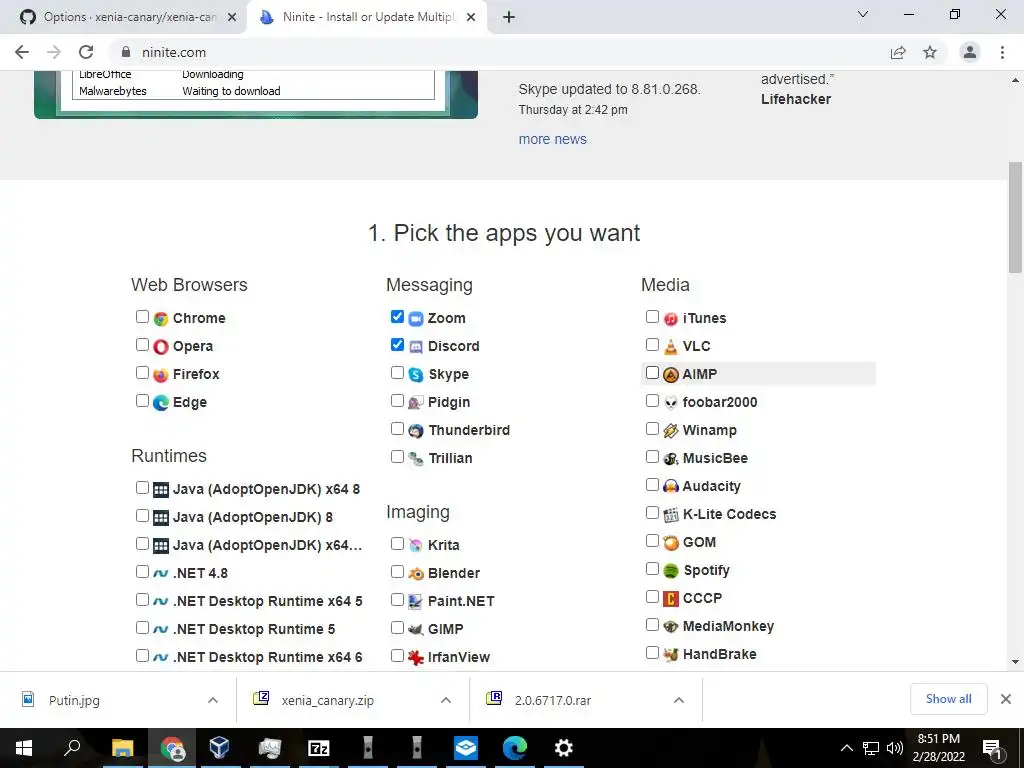Check the Chrome checkbox
This screenshot has width=1024, height=768.
click(x=142, y=317)
